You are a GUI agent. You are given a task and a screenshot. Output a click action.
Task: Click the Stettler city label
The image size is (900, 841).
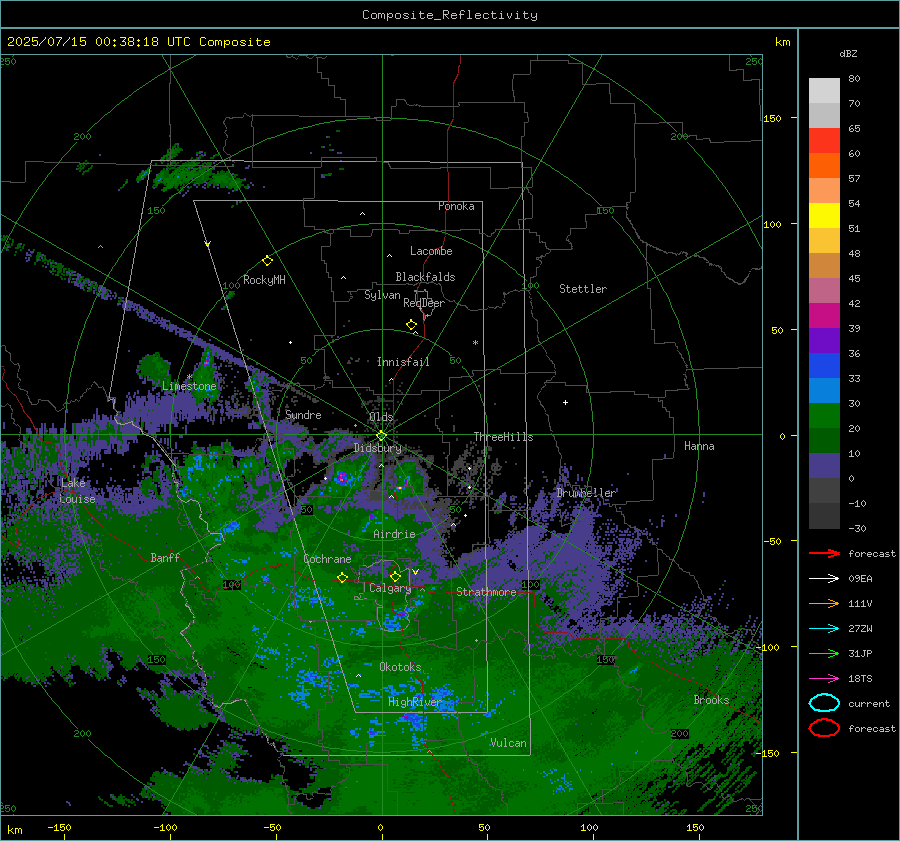[x=583, y=289]
